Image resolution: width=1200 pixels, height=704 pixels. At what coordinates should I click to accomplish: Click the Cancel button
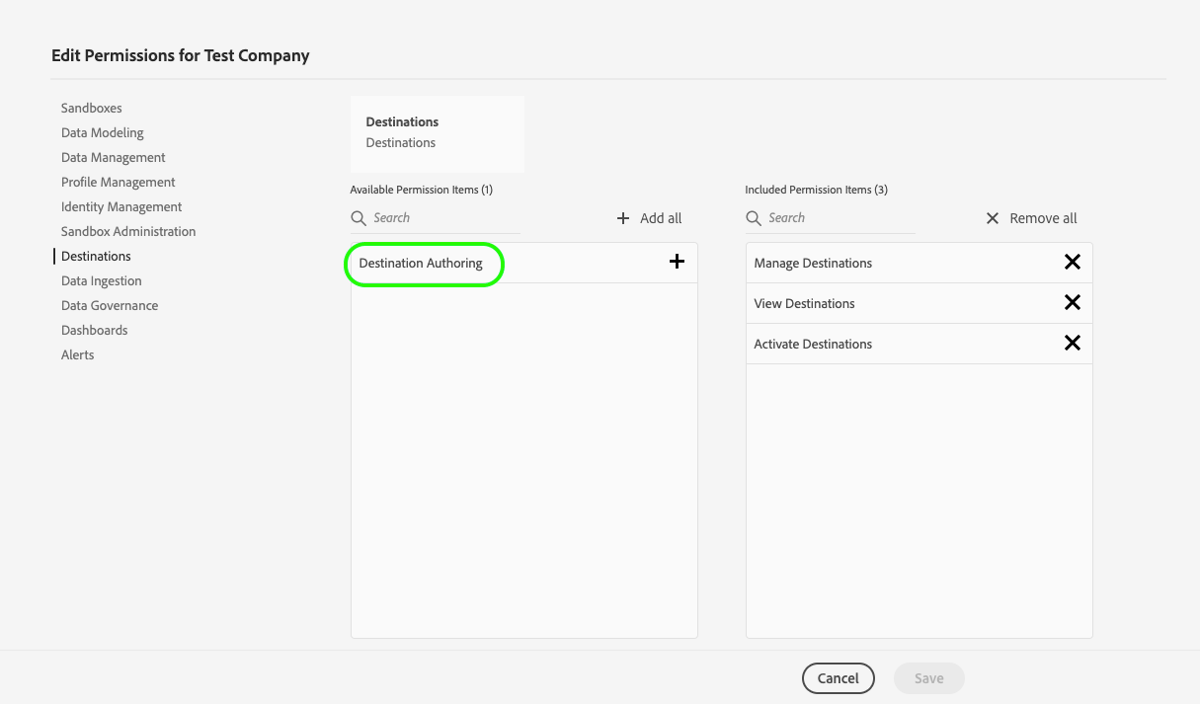838,678
